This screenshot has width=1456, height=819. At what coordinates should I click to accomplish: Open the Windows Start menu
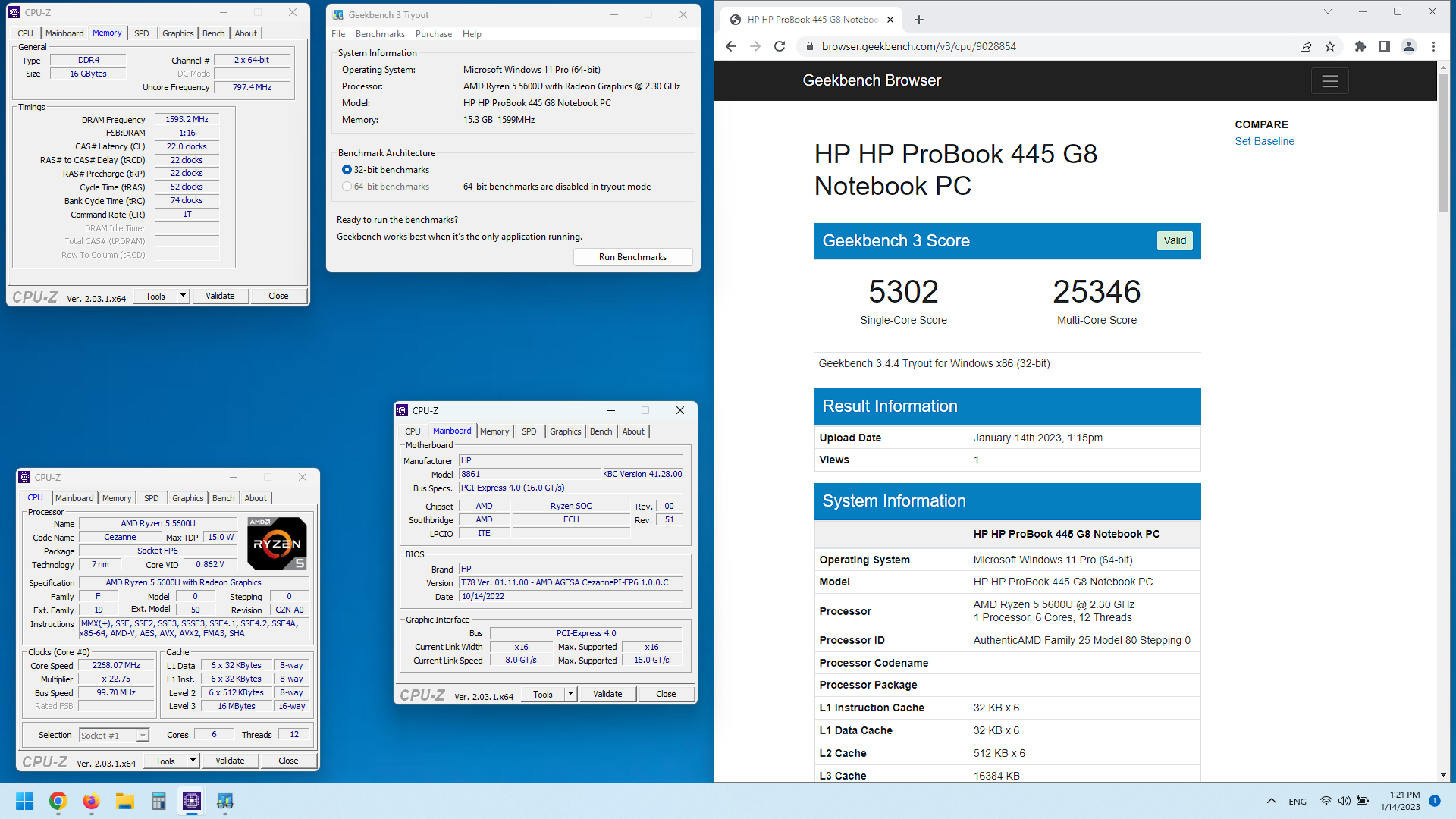(x=25, y=801)
